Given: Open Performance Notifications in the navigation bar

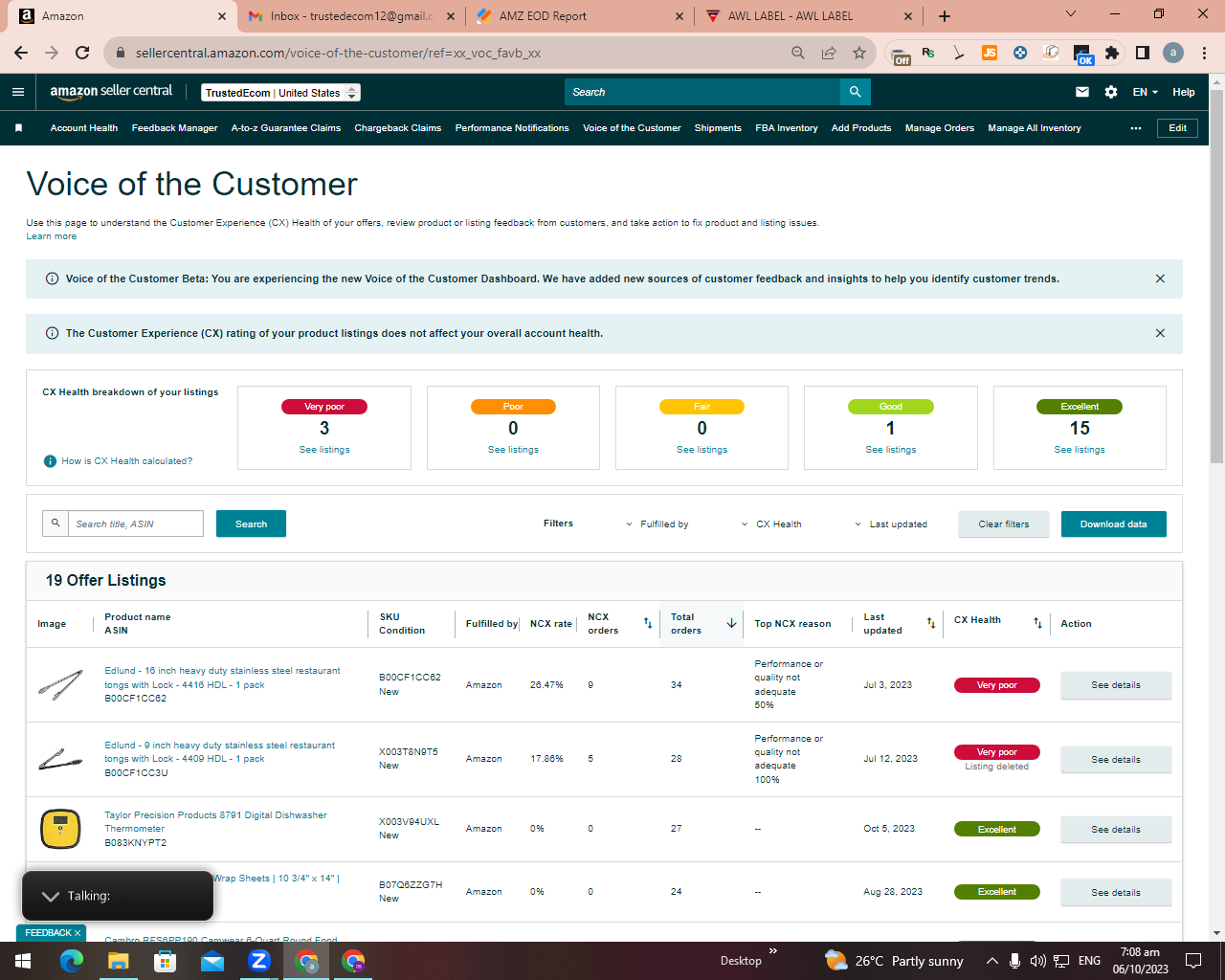Looking at the screenshot, I should click(512, 128).
